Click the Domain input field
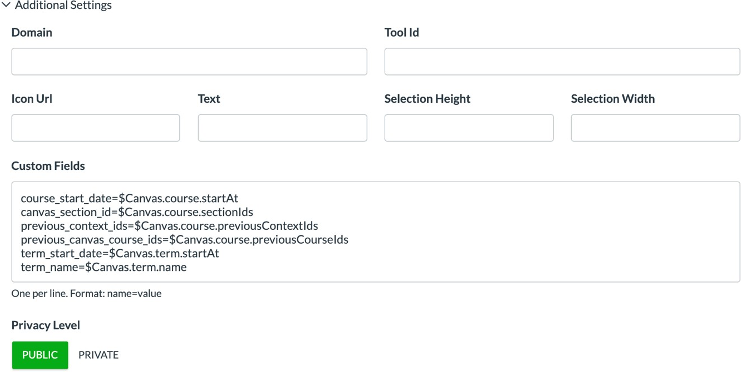 [189, 62]
